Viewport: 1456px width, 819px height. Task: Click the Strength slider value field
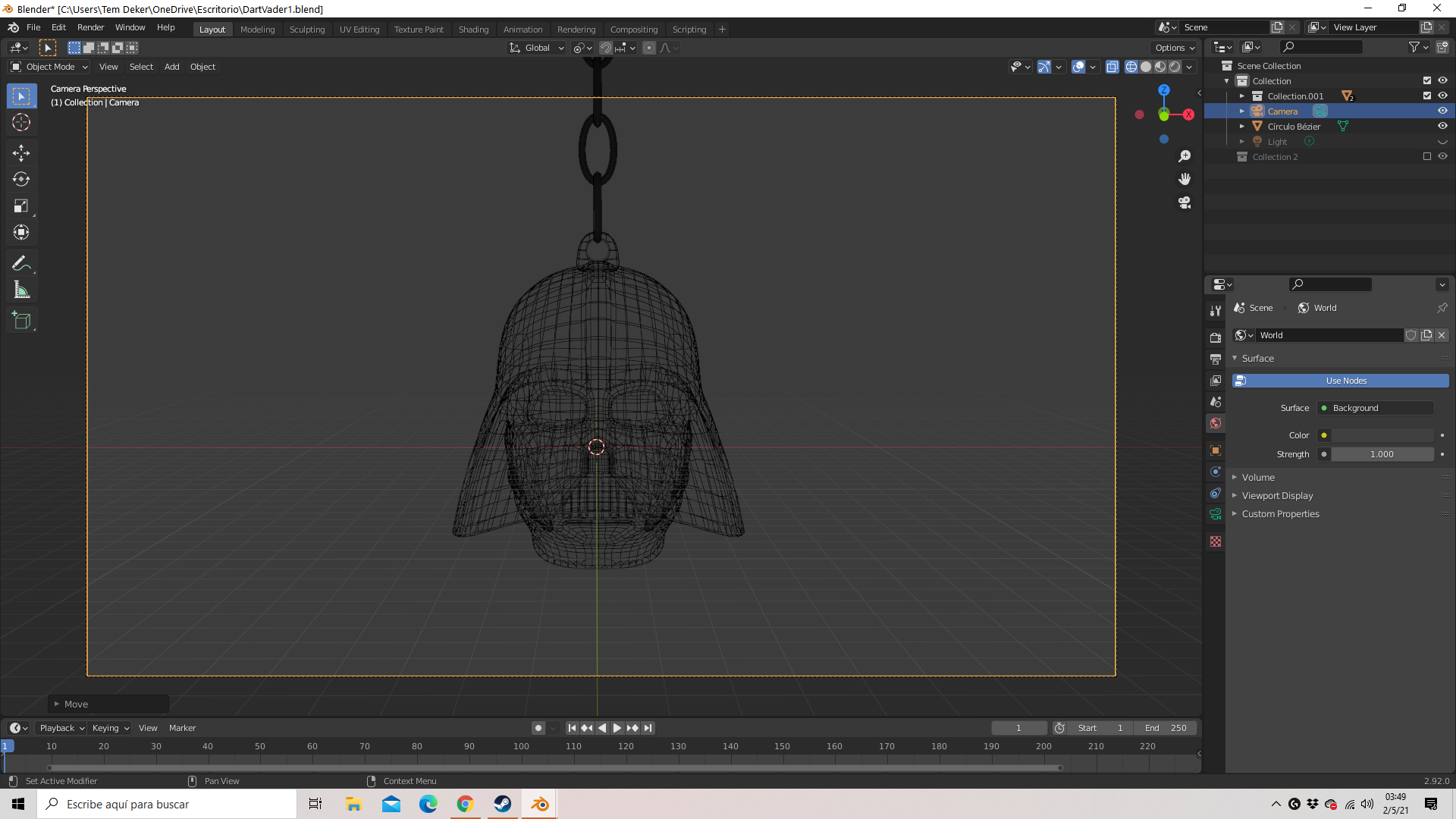[x=1382, y=454]
